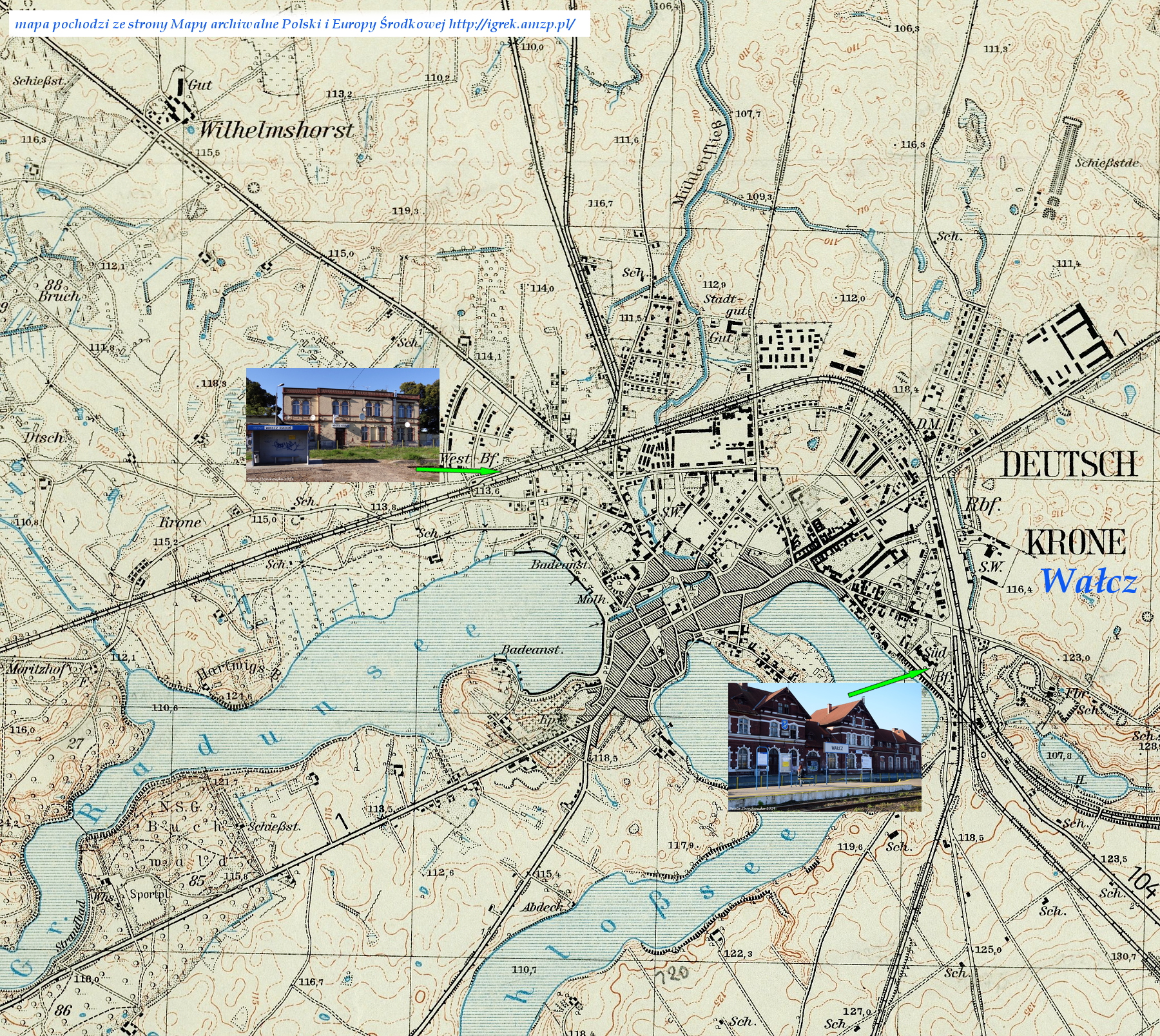
Task: Click the 'Mühlenfließ' stream label
Action: click(x=699, y=162)
